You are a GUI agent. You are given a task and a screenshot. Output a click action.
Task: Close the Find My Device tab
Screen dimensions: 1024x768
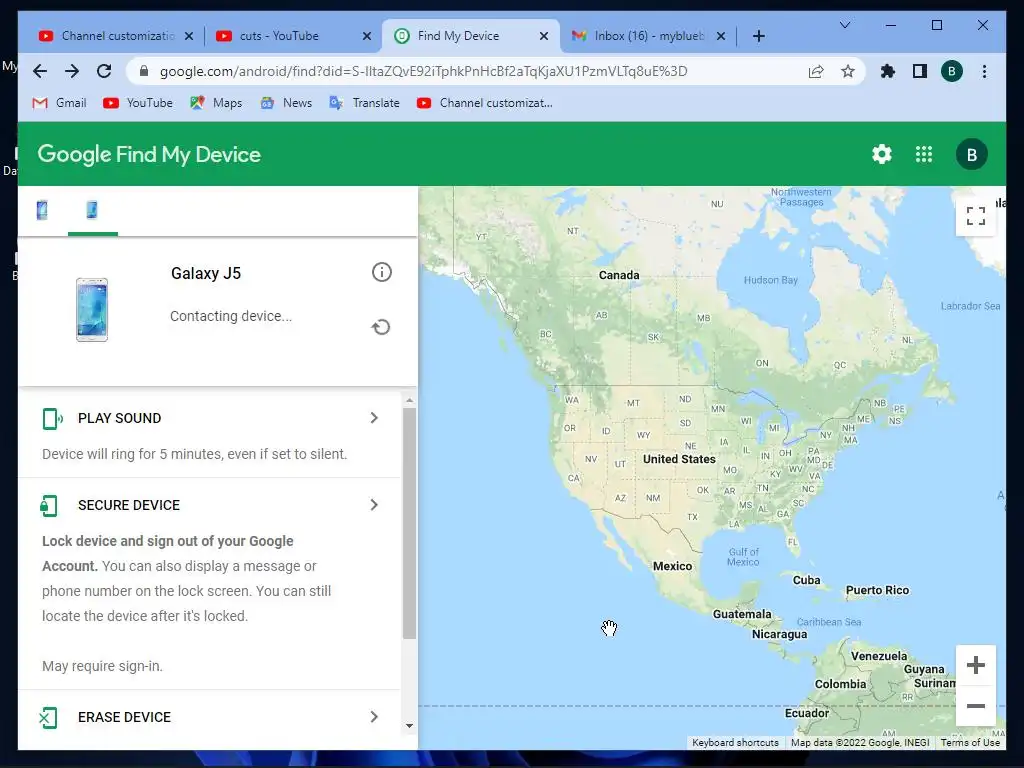pyautogui.click(x=543, y=36)
